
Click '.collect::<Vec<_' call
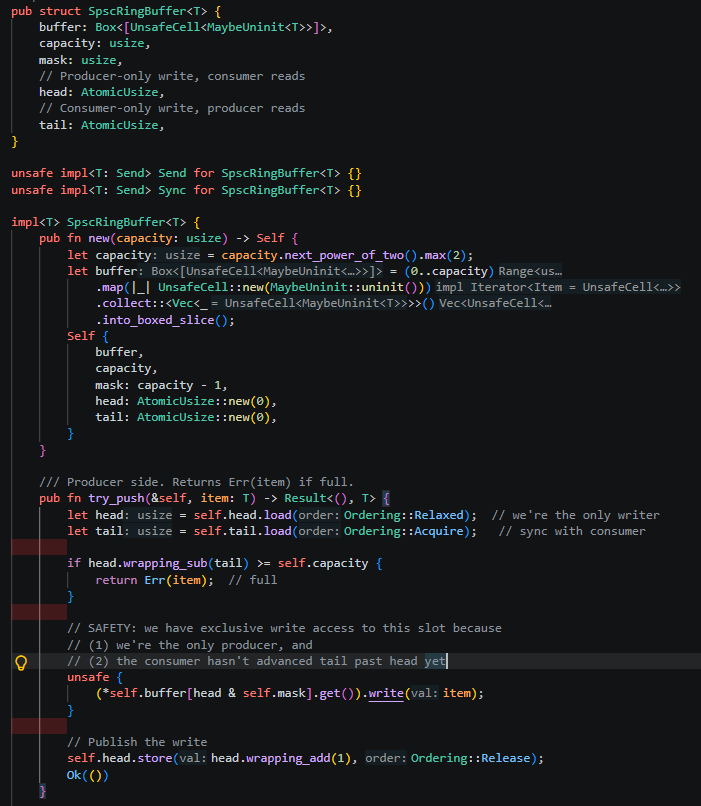point(152,303)
